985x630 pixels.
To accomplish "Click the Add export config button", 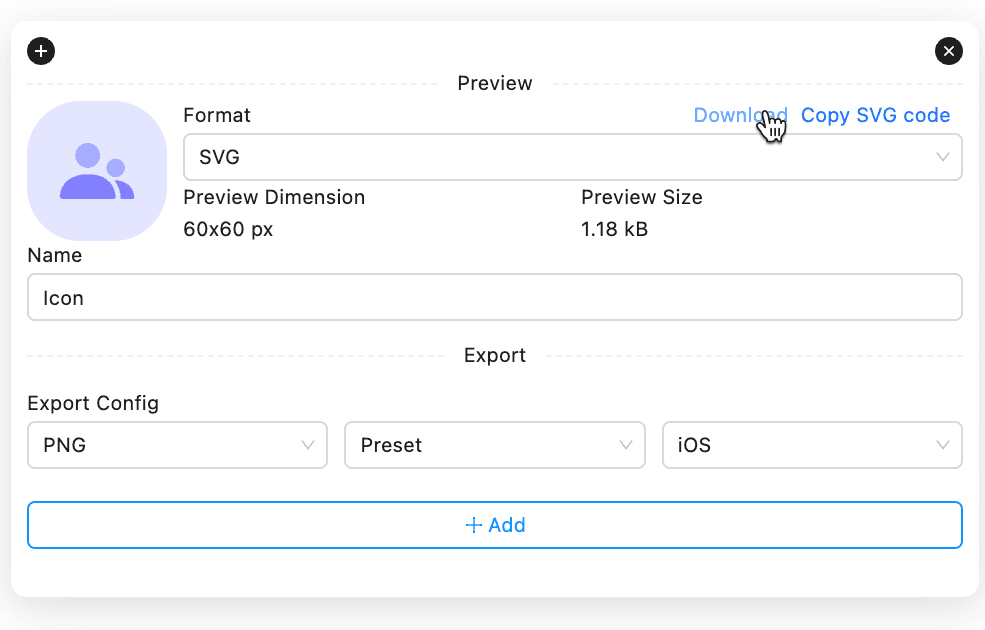I will 494,524.
